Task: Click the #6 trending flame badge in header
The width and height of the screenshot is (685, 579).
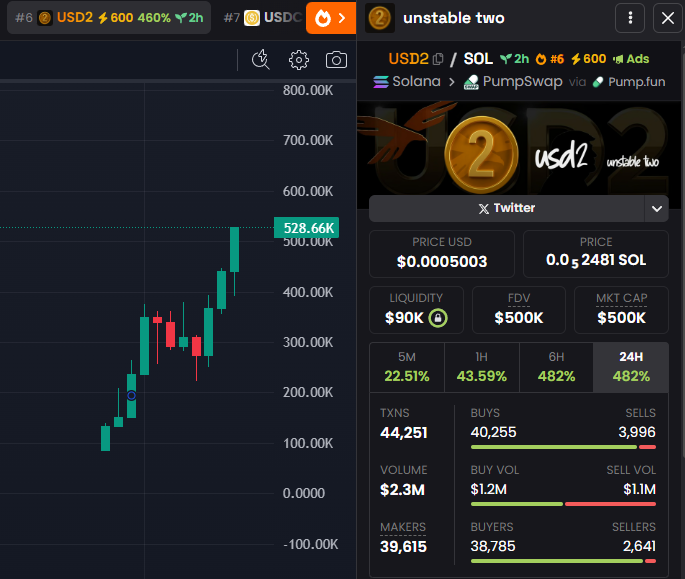Action: click(x=550, y=59)
